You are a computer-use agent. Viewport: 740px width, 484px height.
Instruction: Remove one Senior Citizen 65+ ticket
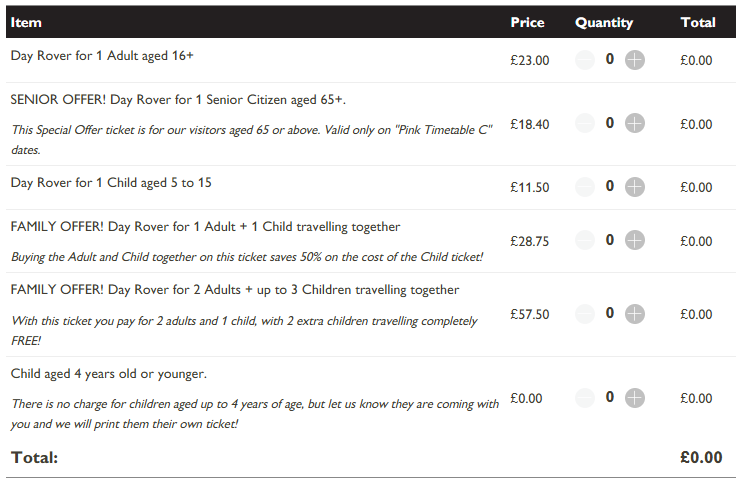click(585, 123)
